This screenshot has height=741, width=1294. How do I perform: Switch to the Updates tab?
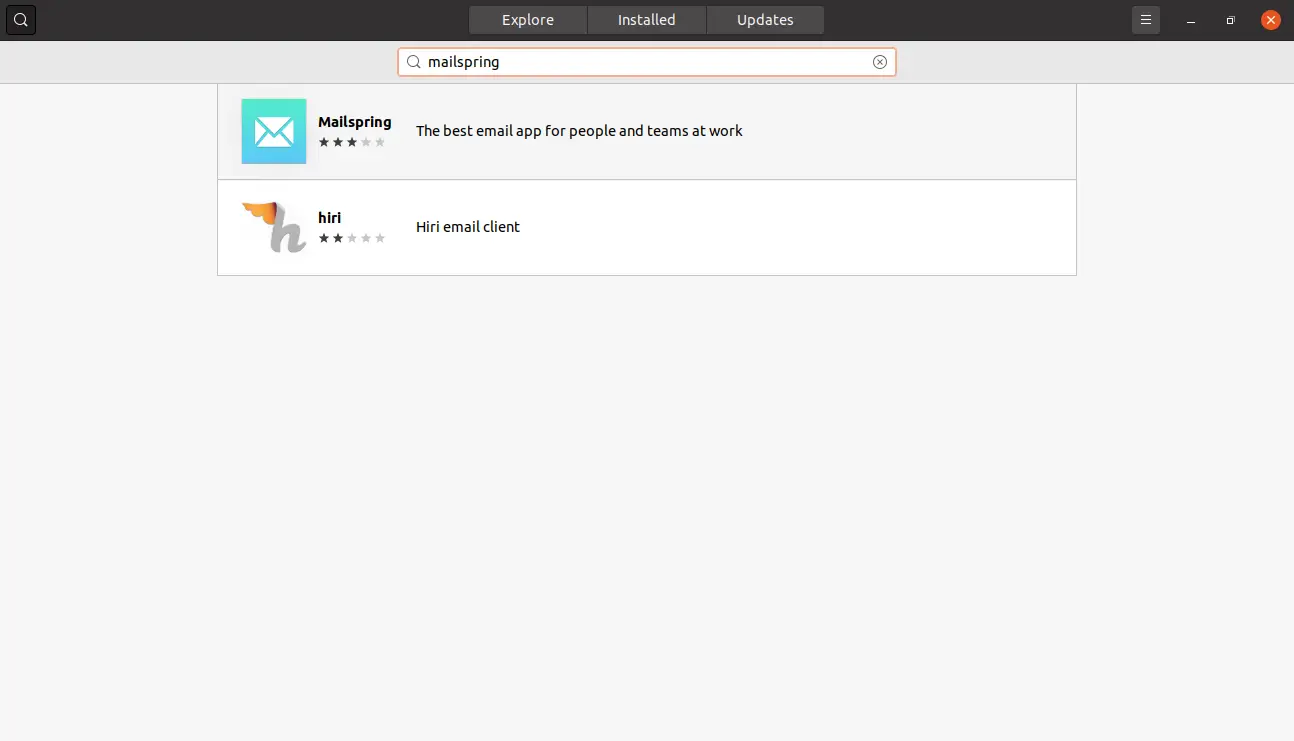tap(765, 20)
